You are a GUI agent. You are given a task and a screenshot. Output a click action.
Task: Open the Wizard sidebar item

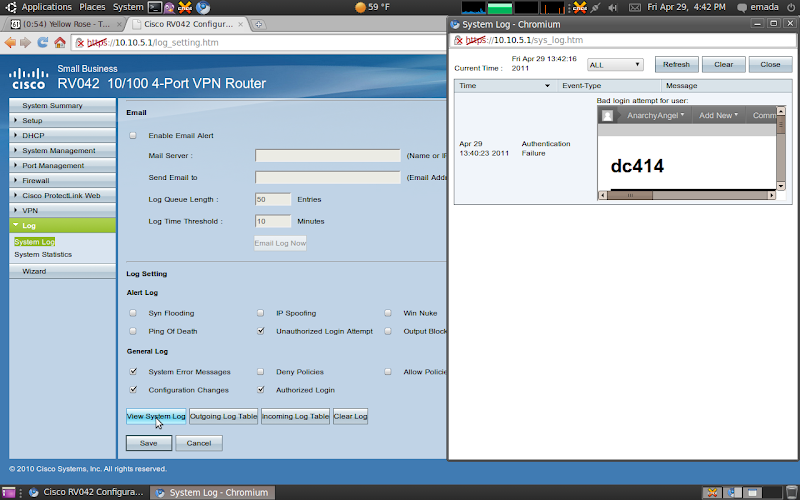[62, 271]
